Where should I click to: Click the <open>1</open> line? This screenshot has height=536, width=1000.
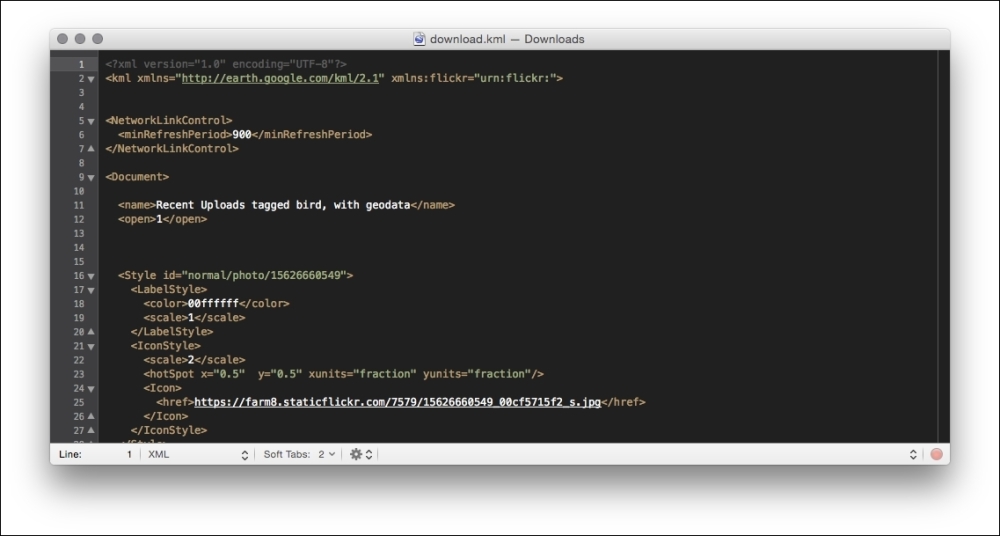click(163, 220)
